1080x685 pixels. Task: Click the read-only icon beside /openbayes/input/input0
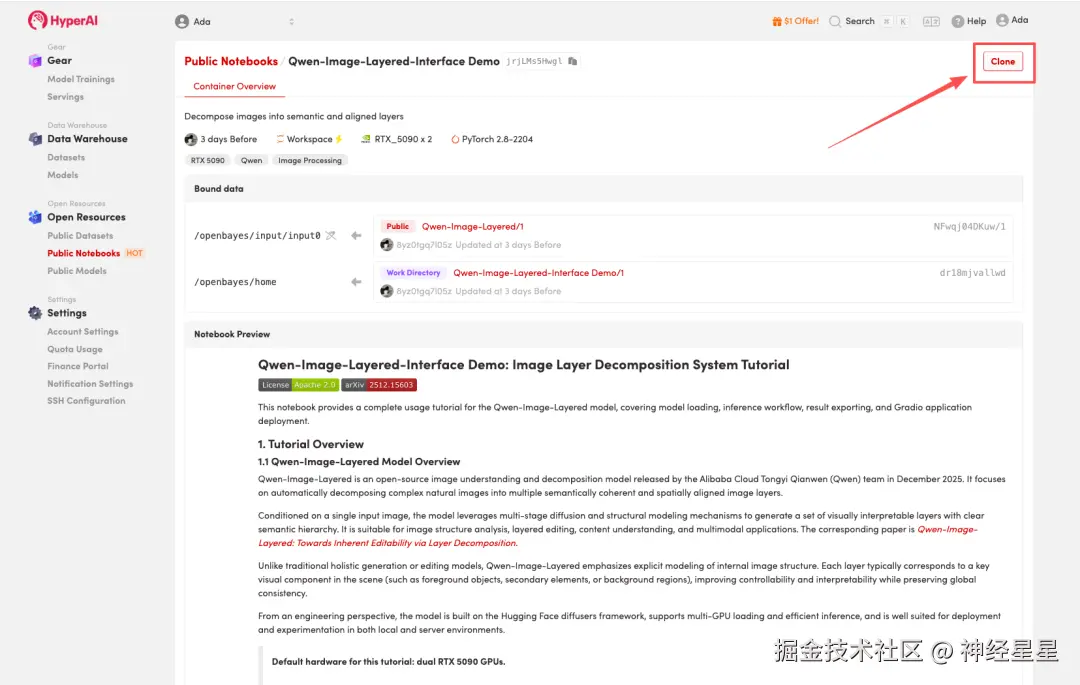point(331,235)
